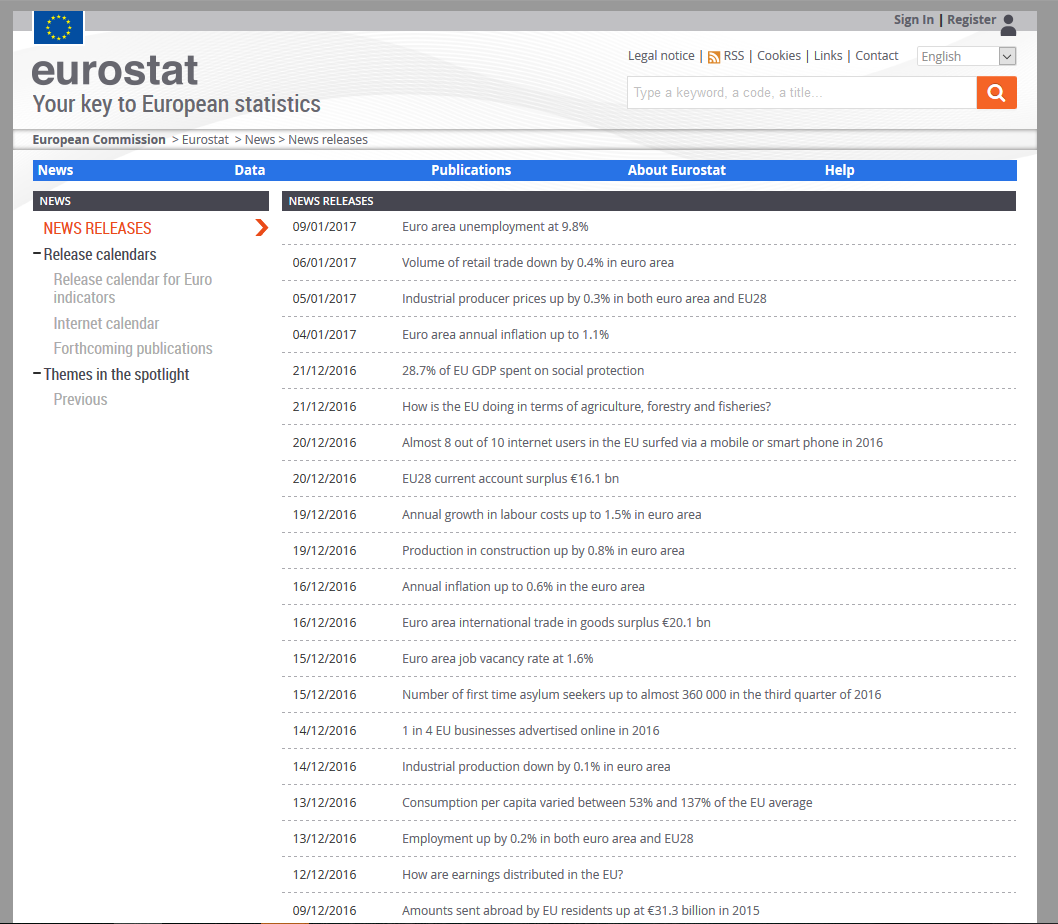
Task: Click the orange search magnifier button
Action: (x=996, y=92)
